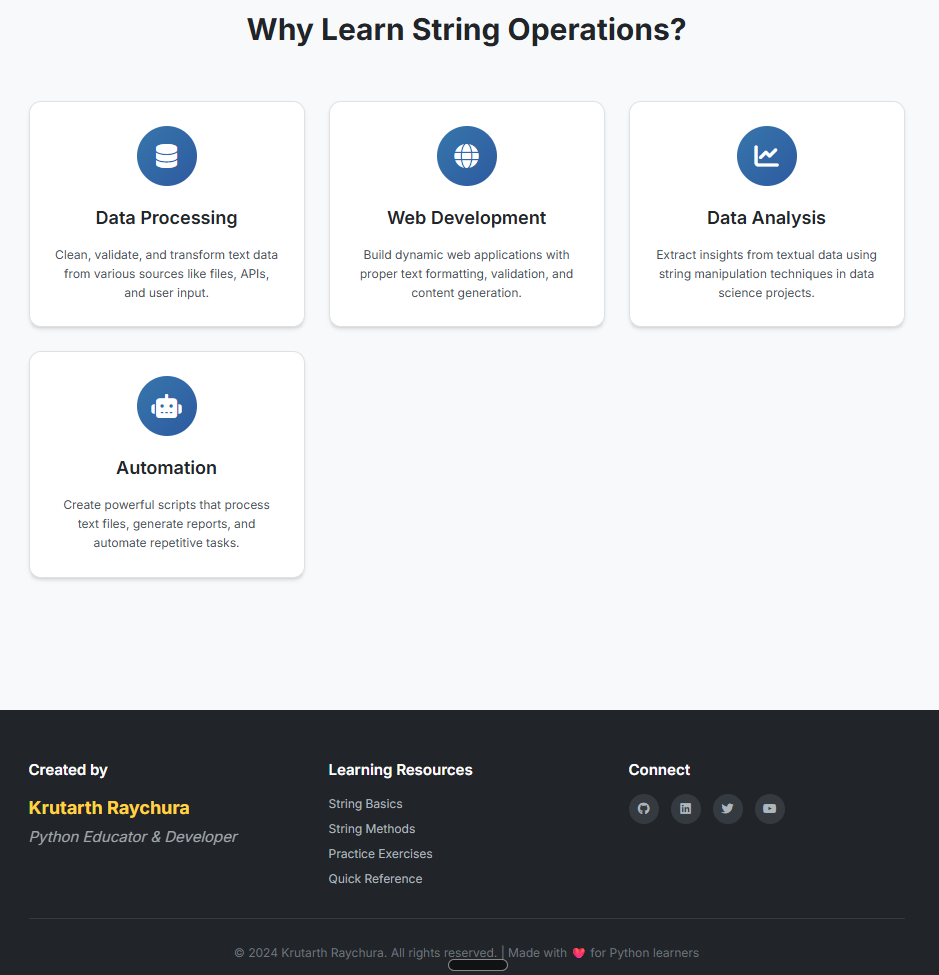Click the robot icon above Automation
The image size is (939, 975).
click(x=167, y=406)
